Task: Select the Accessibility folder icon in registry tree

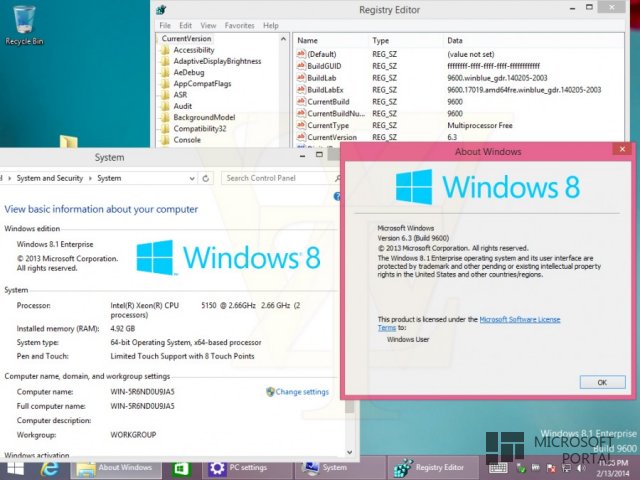Action: [165, 50]
